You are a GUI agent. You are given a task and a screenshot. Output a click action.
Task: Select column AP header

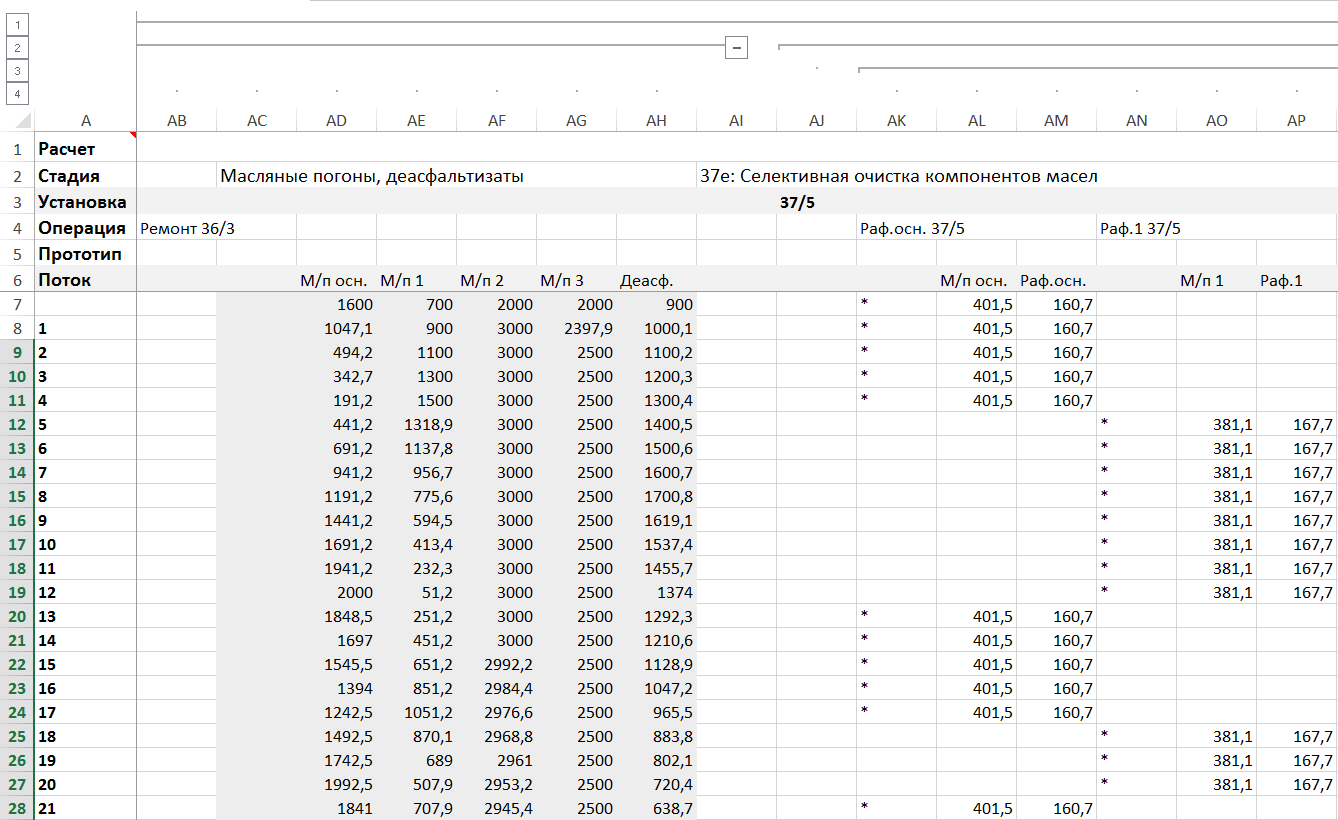point(1296,121)
